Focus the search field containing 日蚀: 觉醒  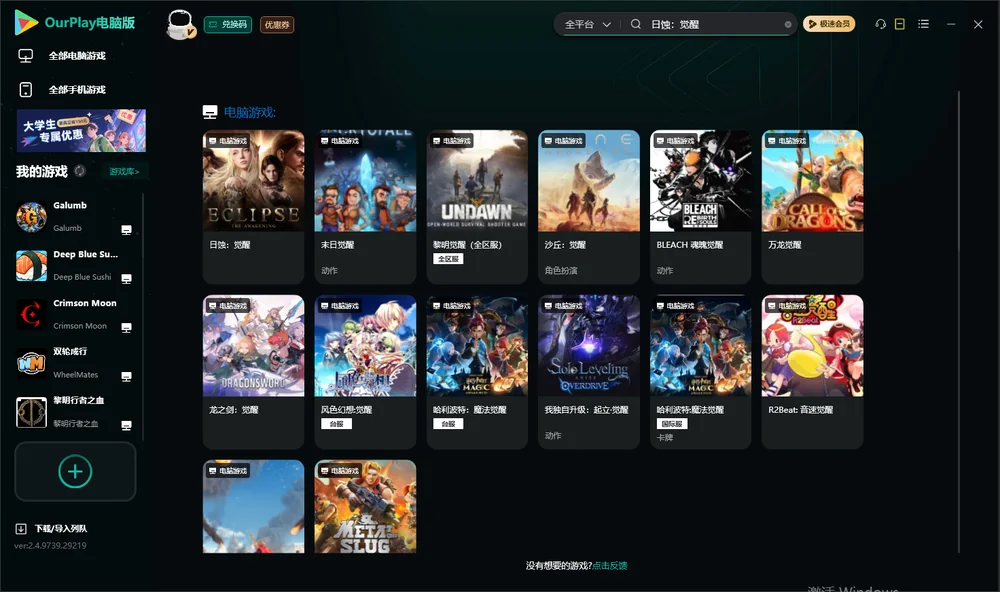(x=714, y=24)
